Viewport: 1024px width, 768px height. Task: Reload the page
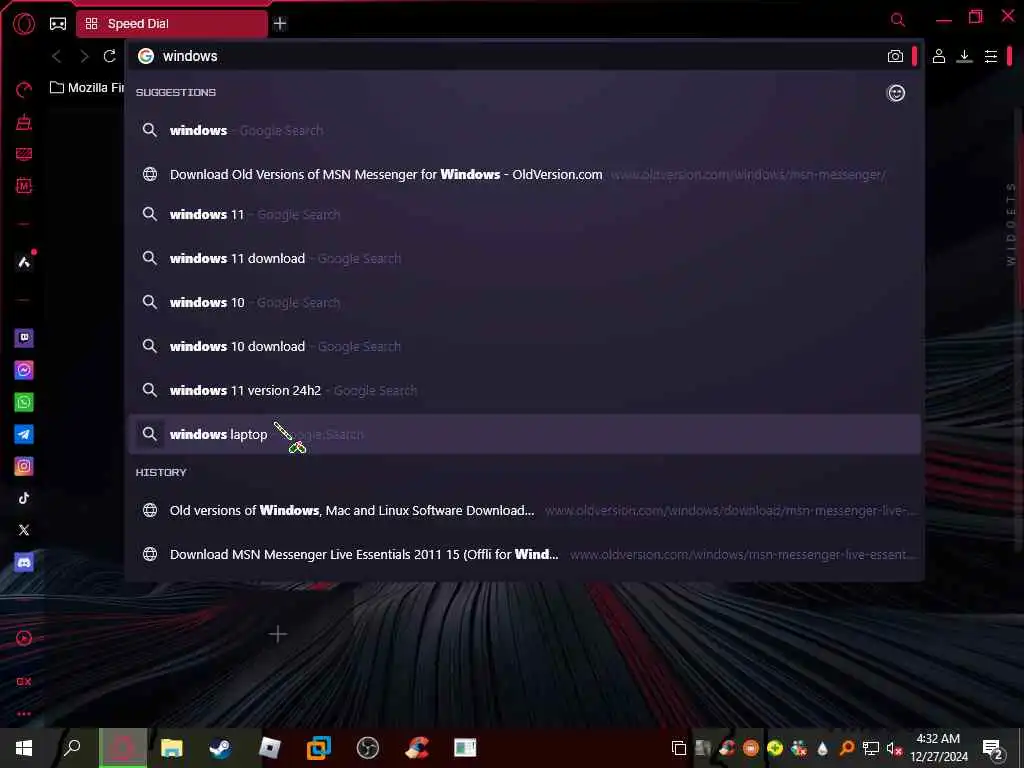click(110, 56)
